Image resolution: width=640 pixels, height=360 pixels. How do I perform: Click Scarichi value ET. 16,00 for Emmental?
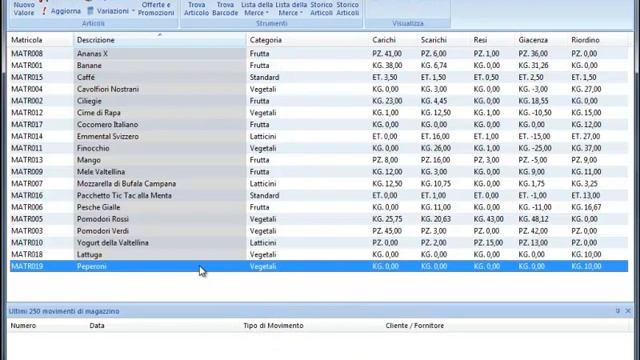(435, 136)
